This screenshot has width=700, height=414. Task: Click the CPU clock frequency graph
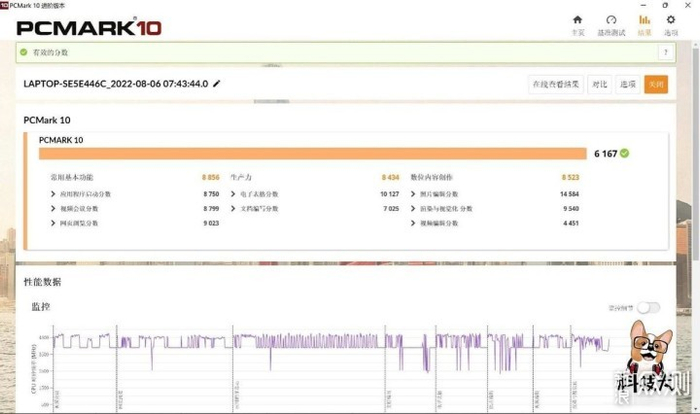330,368
